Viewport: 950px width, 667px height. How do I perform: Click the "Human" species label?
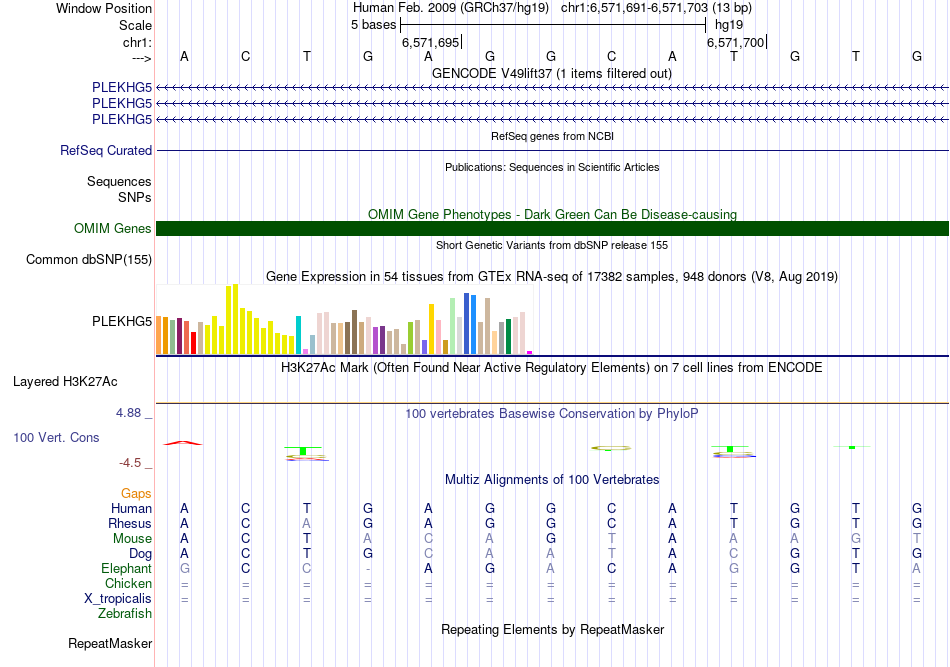point(131,508)
